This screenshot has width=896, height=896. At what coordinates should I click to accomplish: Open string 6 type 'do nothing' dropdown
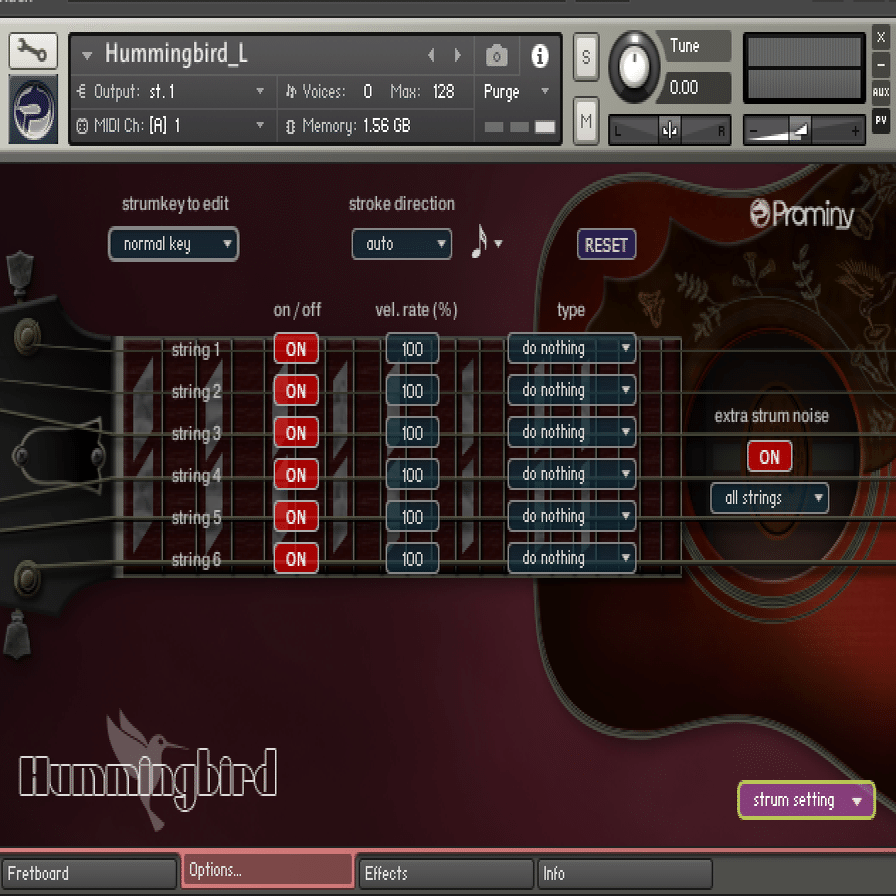pos(572,558)
